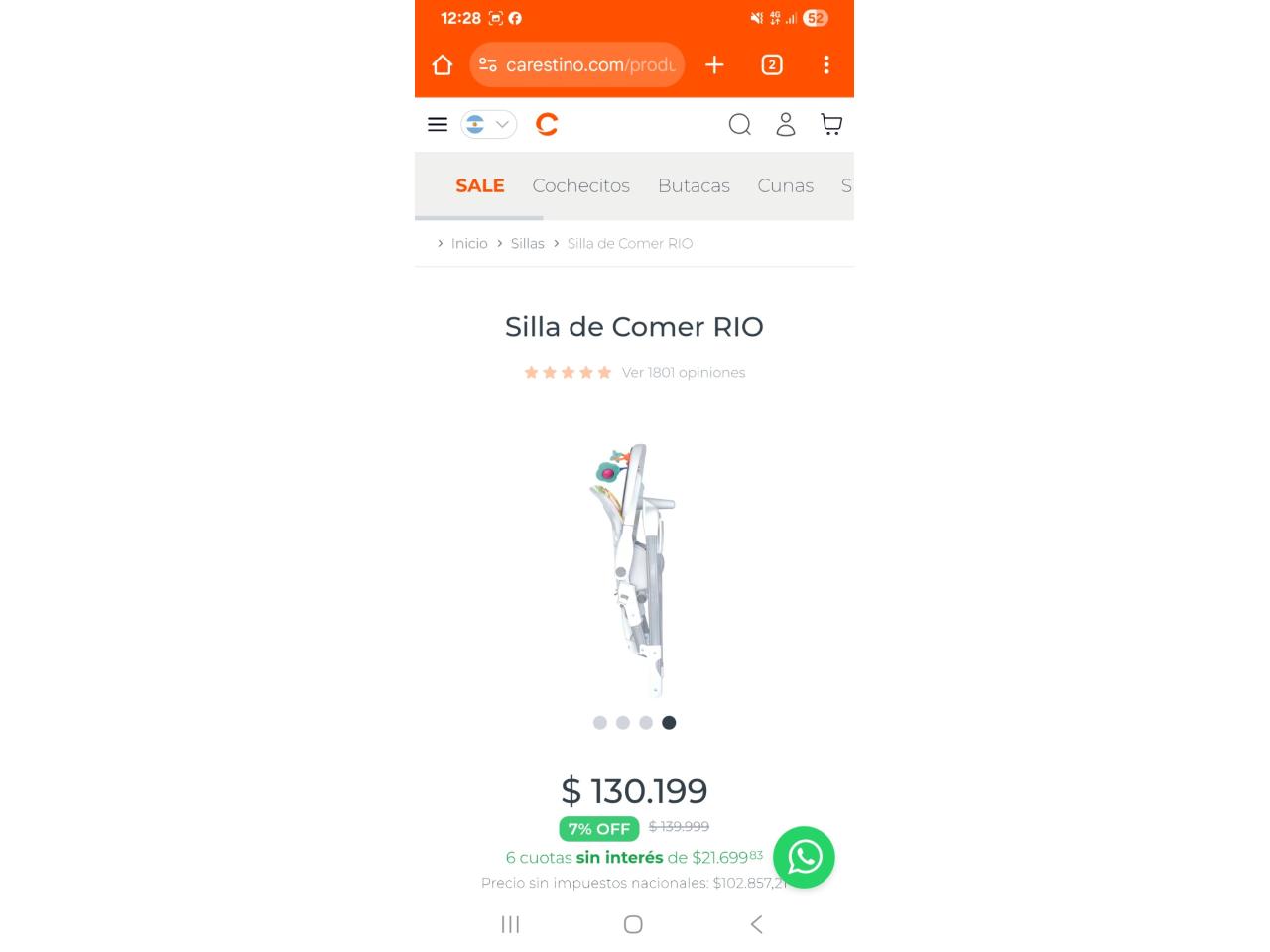Tap the orange Carestino logo
The image size is (1270, 952).
pos(547,124)
